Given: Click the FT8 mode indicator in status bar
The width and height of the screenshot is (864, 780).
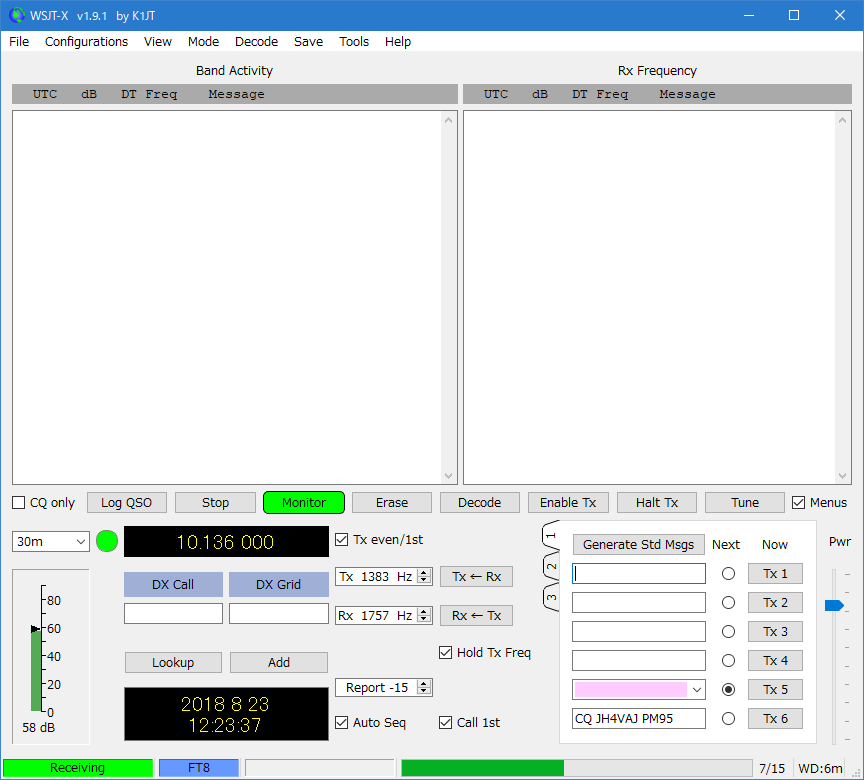Looking at the screenshot, I should [x=199, y=768].
